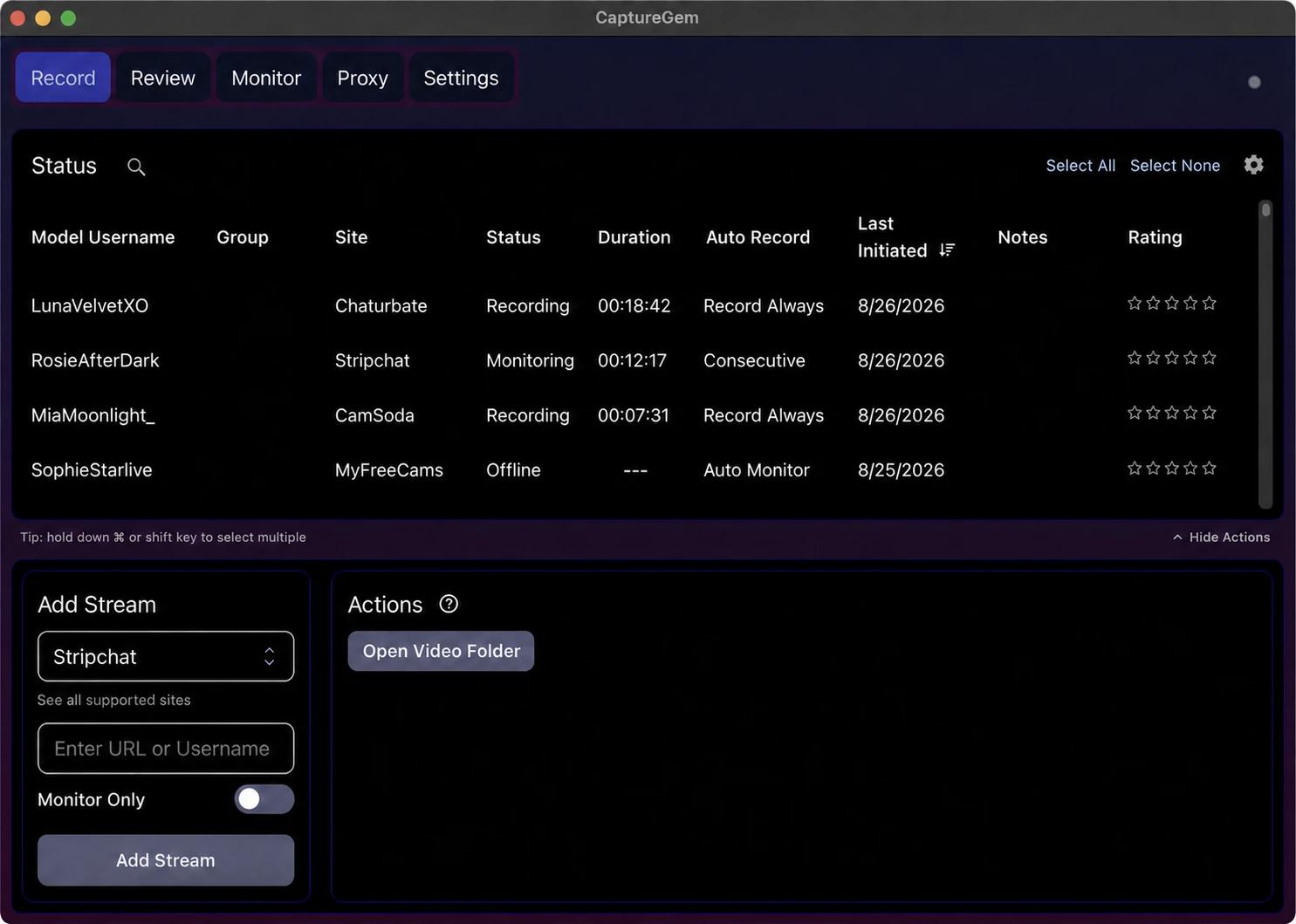Click Consecutive auto record cell
Screen dimensions: 1296x924
754,360
